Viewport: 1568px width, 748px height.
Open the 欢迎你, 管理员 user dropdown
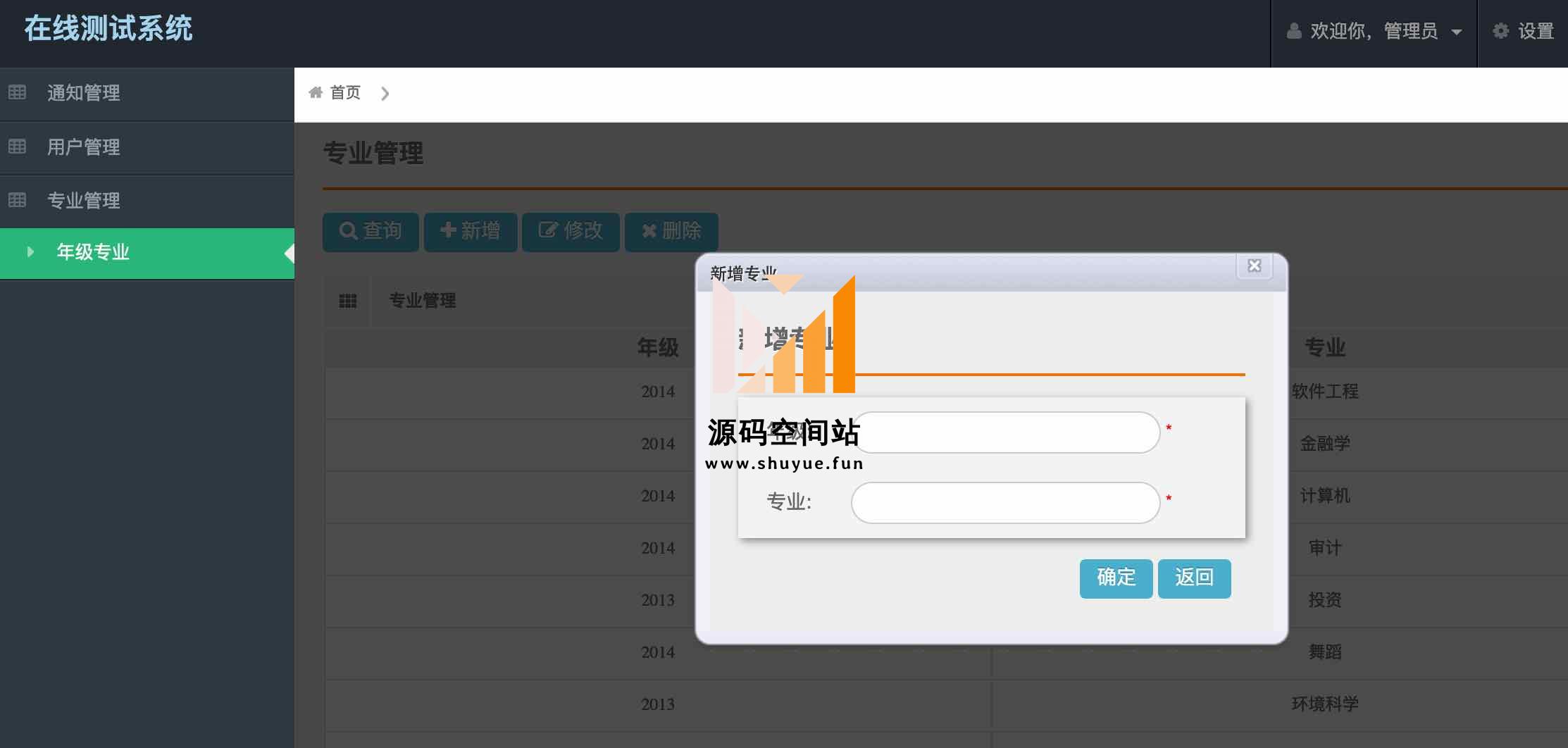click(x=1374, y=32)
